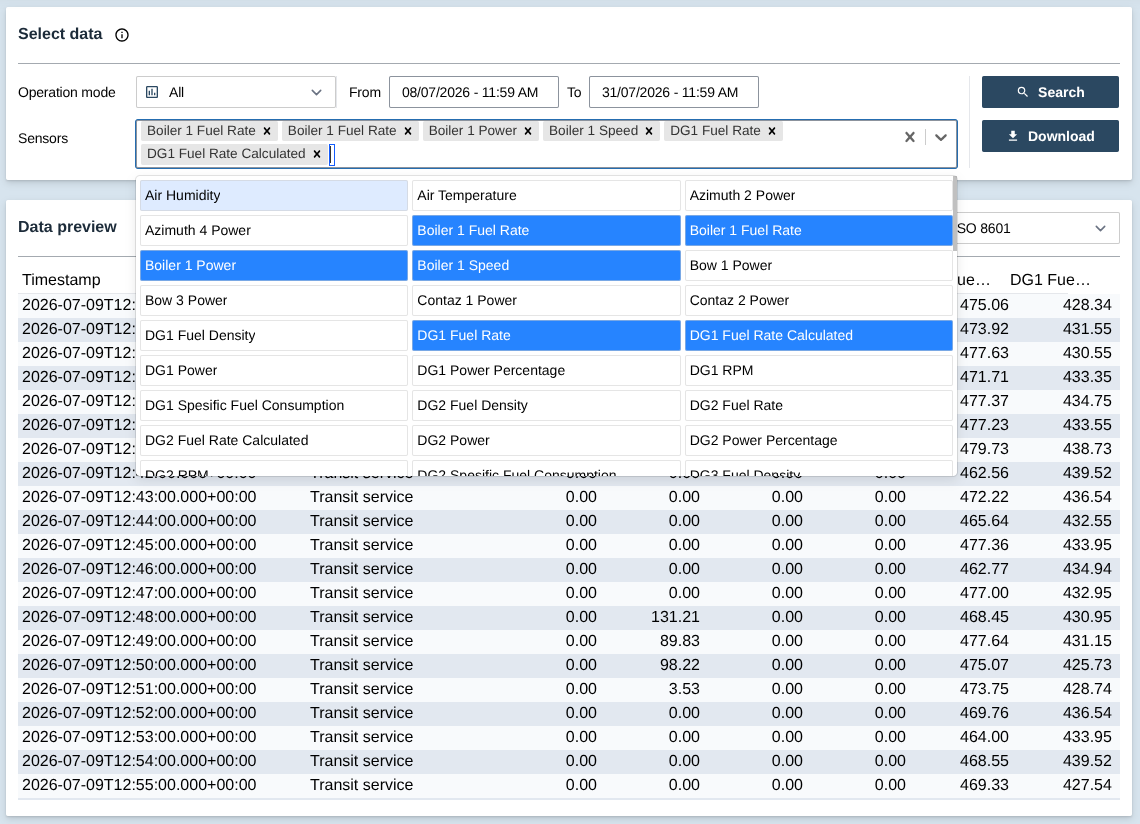Select Air Temperature option

(x=546, y=196)
